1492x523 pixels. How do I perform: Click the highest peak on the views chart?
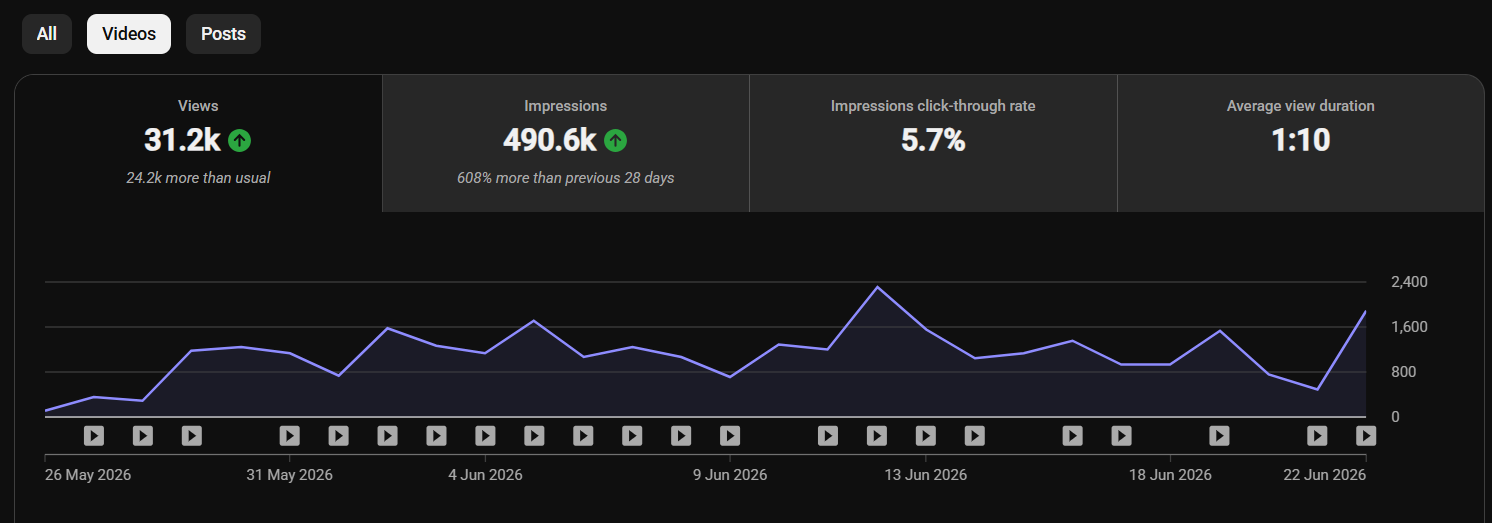tap(877, 287)
